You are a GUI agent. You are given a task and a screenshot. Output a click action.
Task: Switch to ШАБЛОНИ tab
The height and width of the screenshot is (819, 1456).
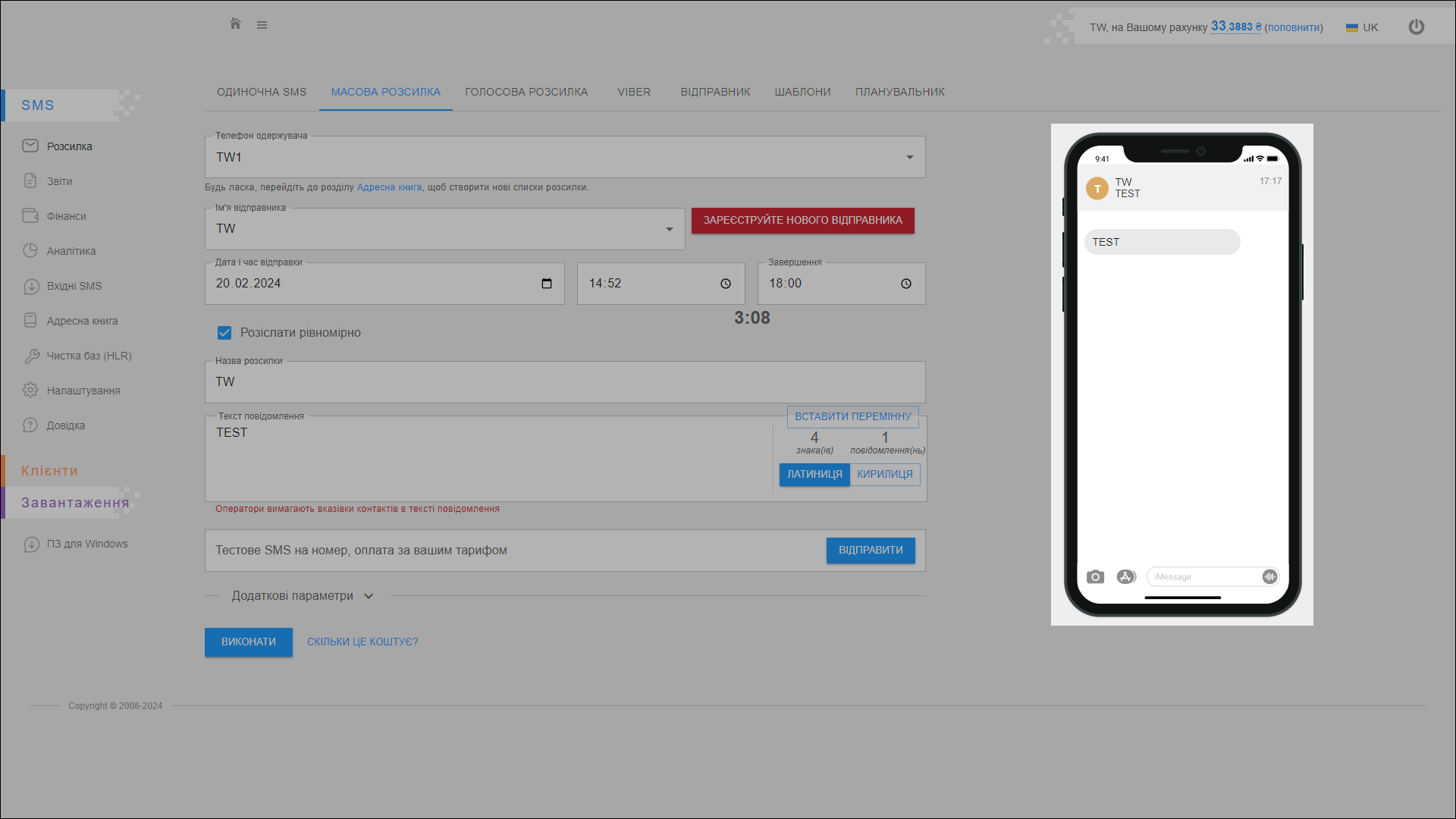(x=802, y=92)
